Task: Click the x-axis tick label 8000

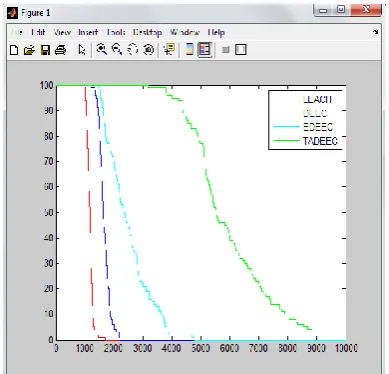Action: [x=288, y=348]
